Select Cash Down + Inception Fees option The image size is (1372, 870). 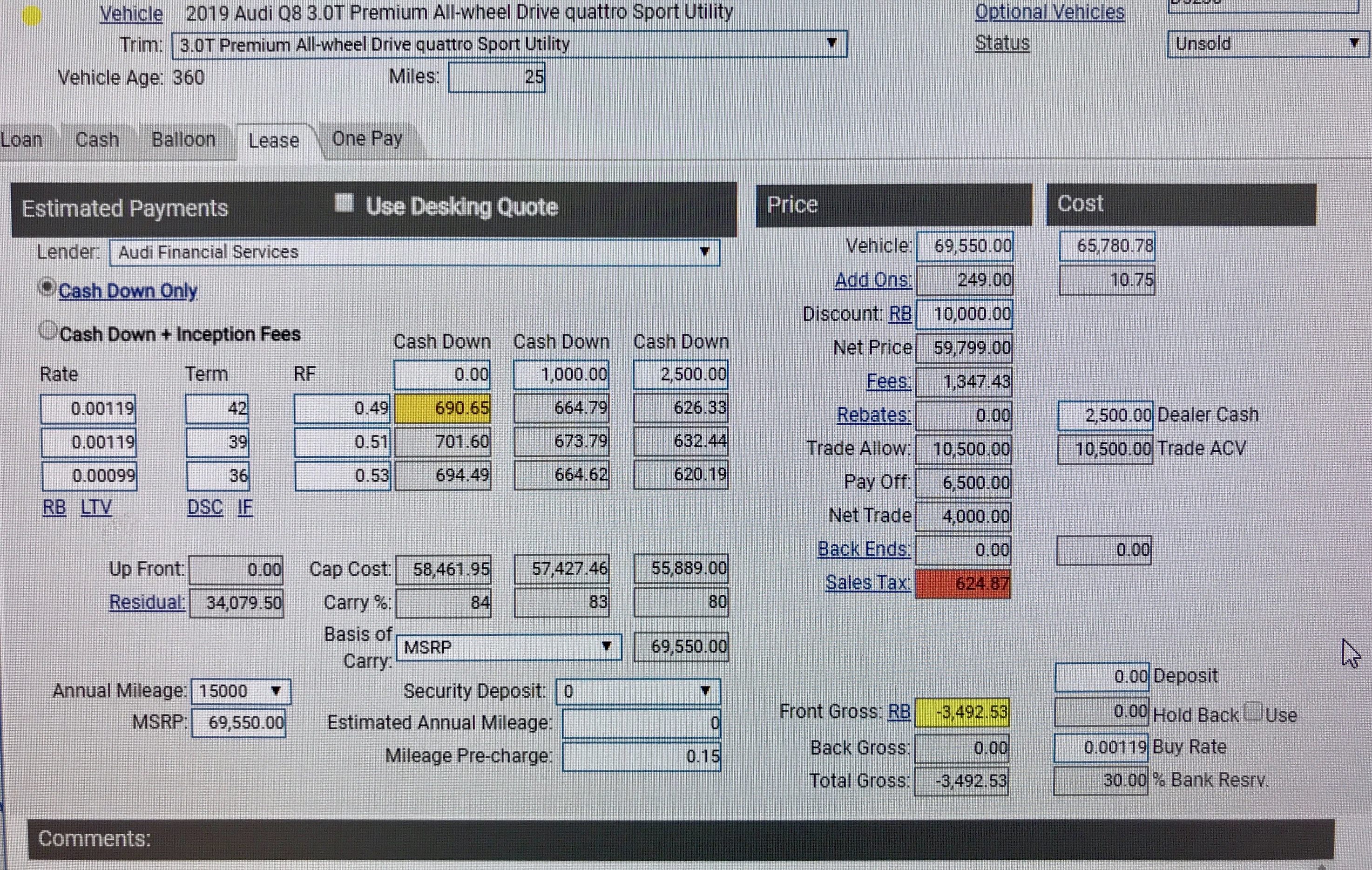(48, 330)
